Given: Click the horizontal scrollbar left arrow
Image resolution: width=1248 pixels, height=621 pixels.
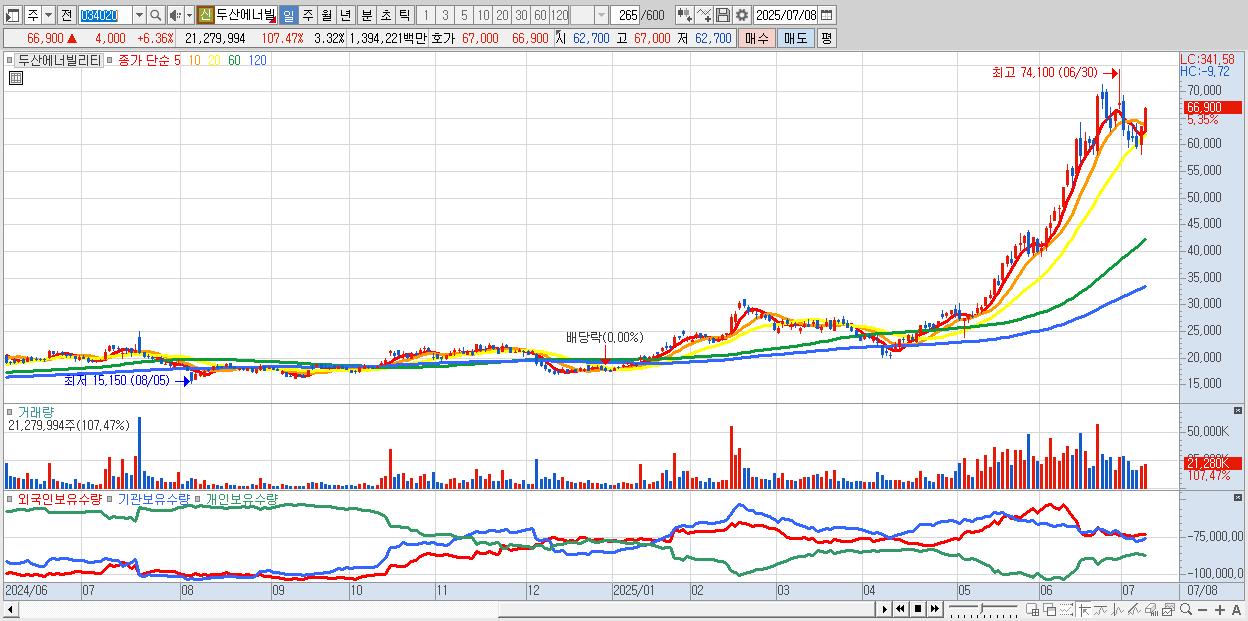Looking at the screenshot, I should pyautogui.click(x=9, y=609).
